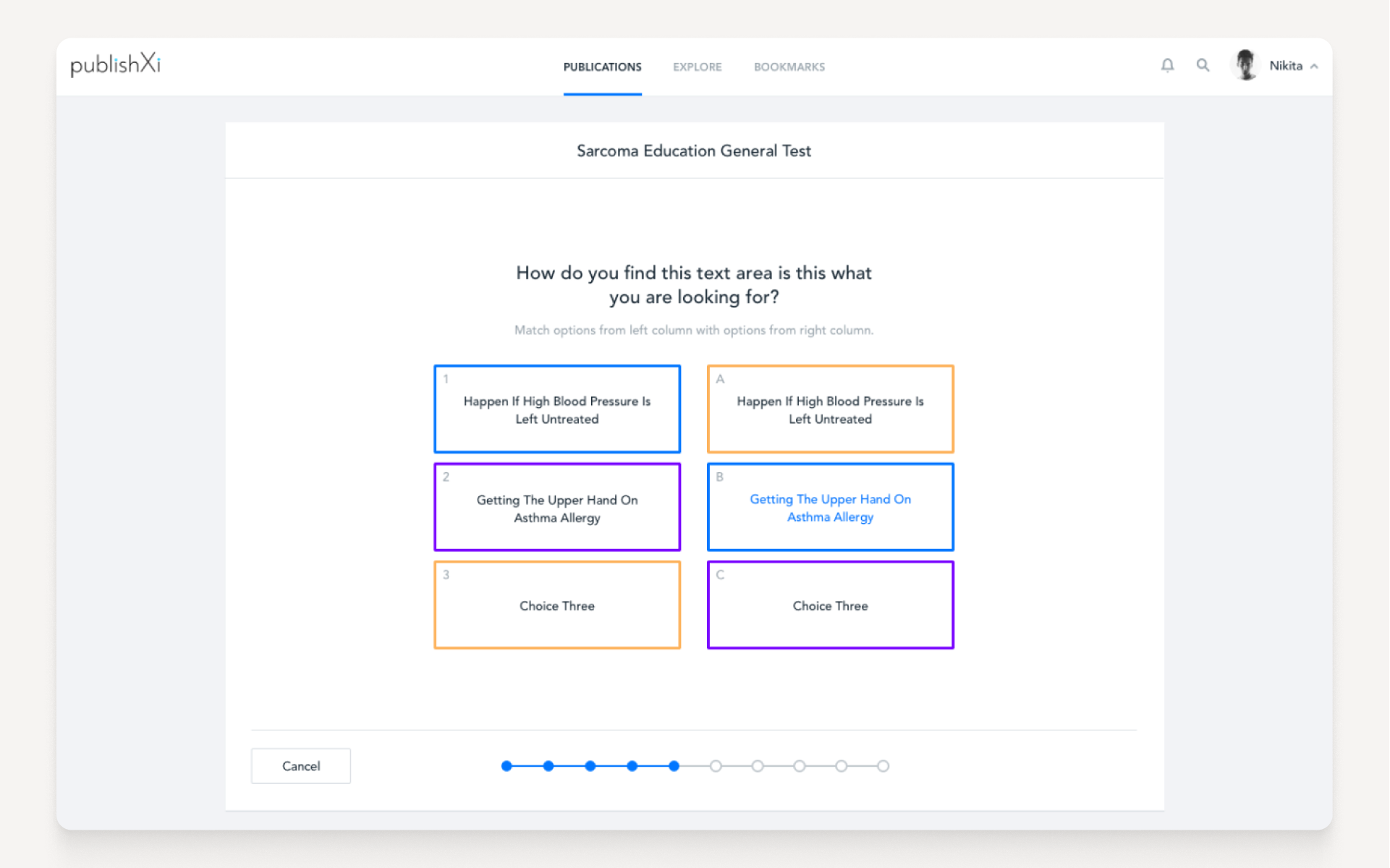This screenshot has width=1390, height=868.
Task: Click Nikita's profile avatar picture
Action: pyautogui.click(x=1245, y=65)
